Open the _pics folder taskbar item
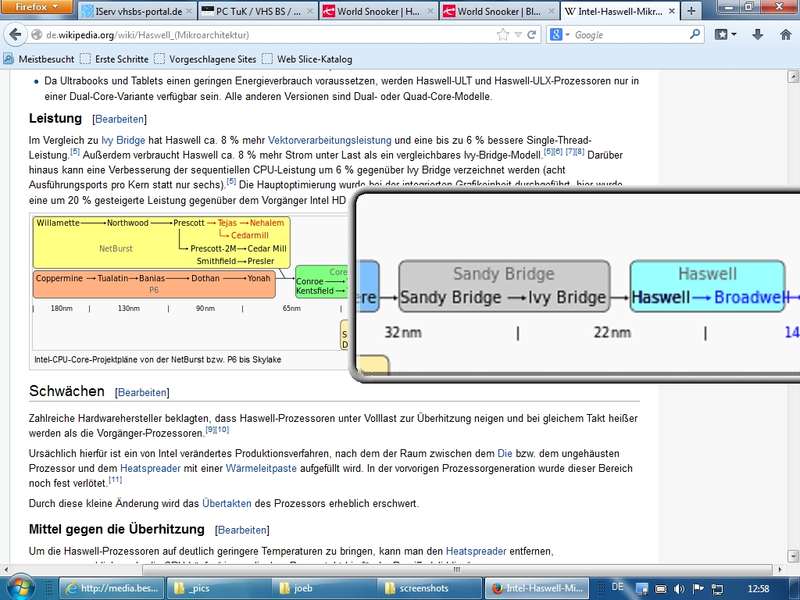This screenshot has width=800, height=600. 219,588
